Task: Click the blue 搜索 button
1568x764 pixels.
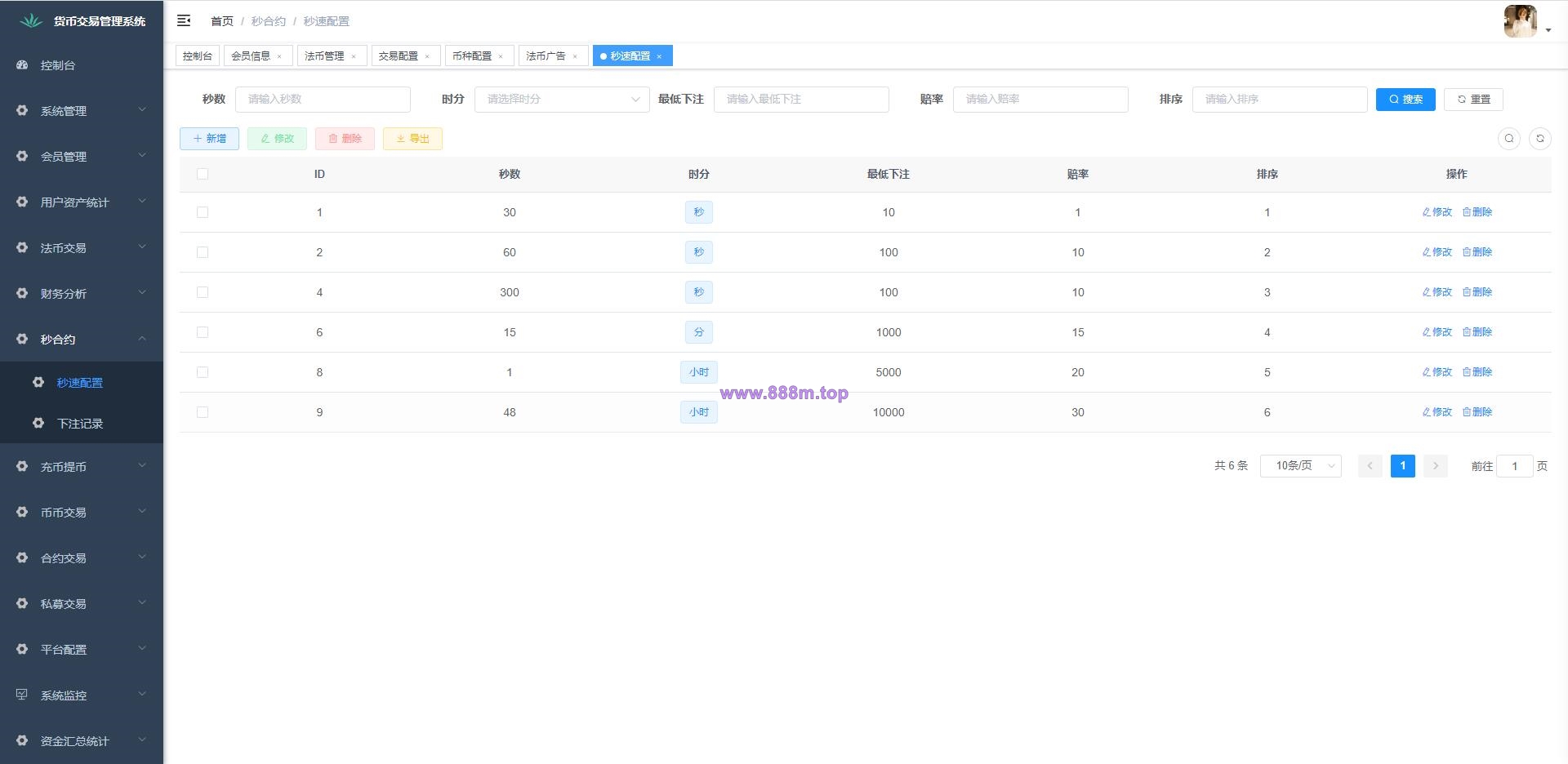Action: tap(1405, 99)
